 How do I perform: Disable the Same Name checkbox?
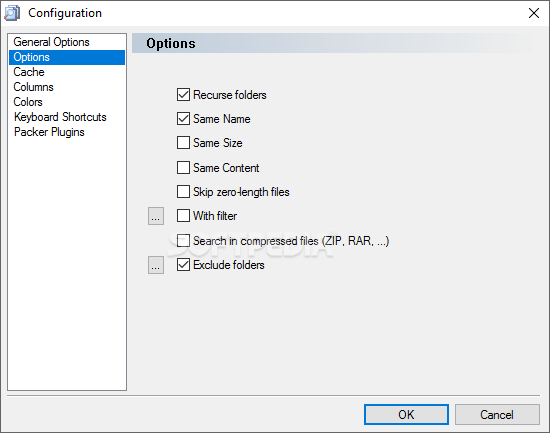pos(183,119)
